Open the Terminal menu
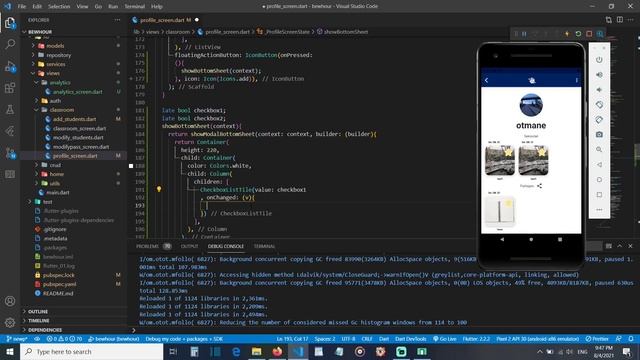Viewport: 640px width, 360px height. coord(135,7)
